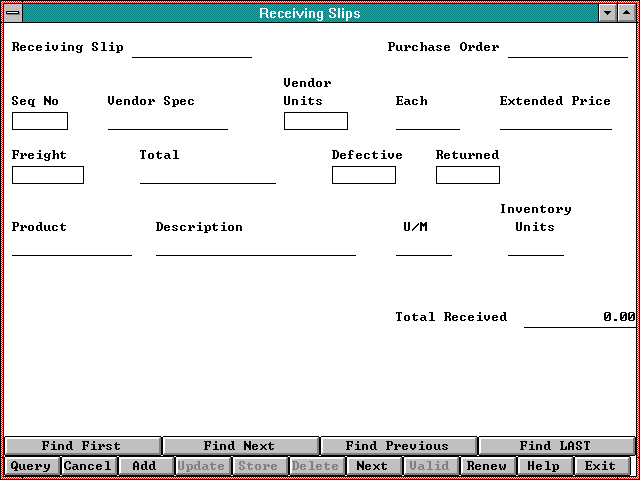Click into the Purchase Order field

pos(567,48)
